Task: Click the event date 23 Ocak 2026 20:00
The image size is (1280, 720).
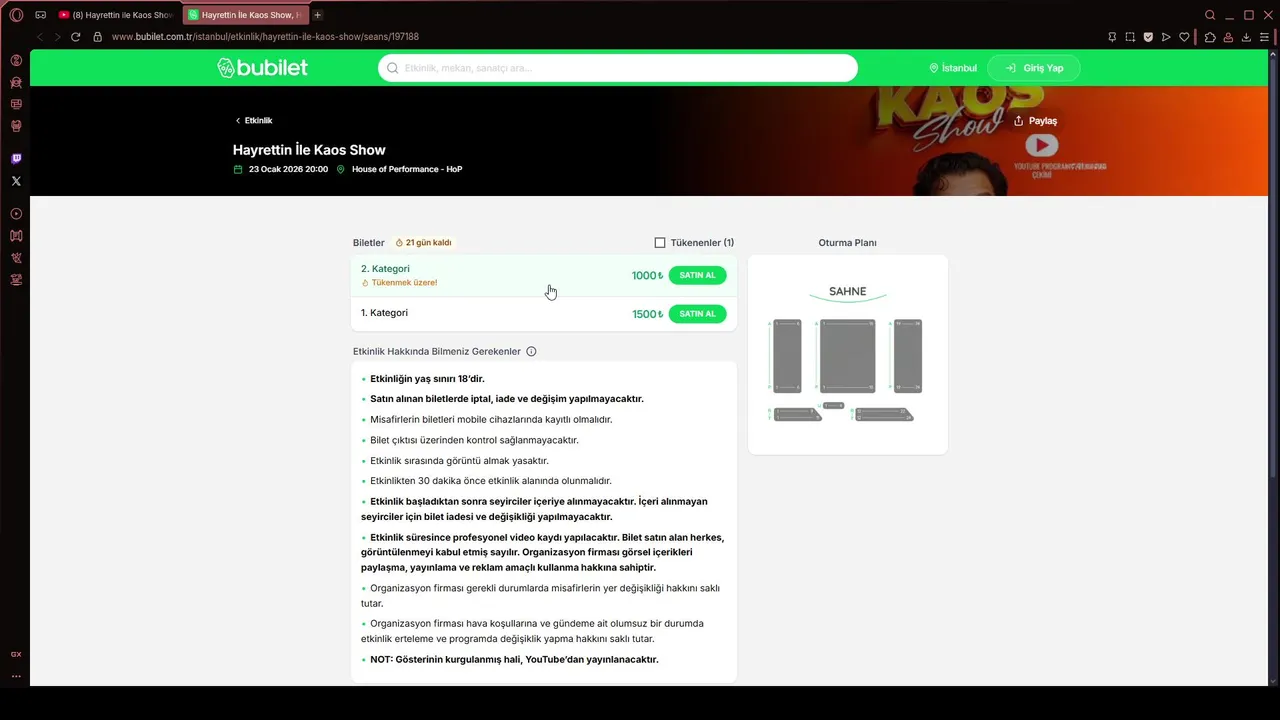Action: [x=288, y=169]
